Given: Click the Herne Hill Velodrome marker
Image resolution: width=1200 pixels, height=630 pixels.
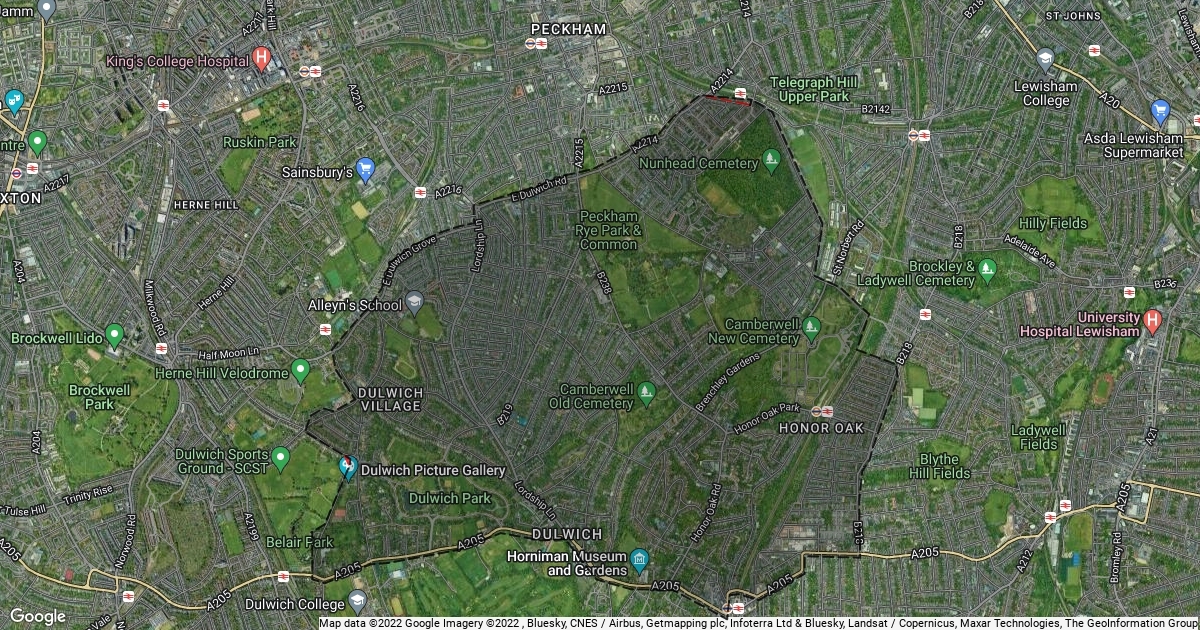Looking at the screenshot, I should point(300,371).
